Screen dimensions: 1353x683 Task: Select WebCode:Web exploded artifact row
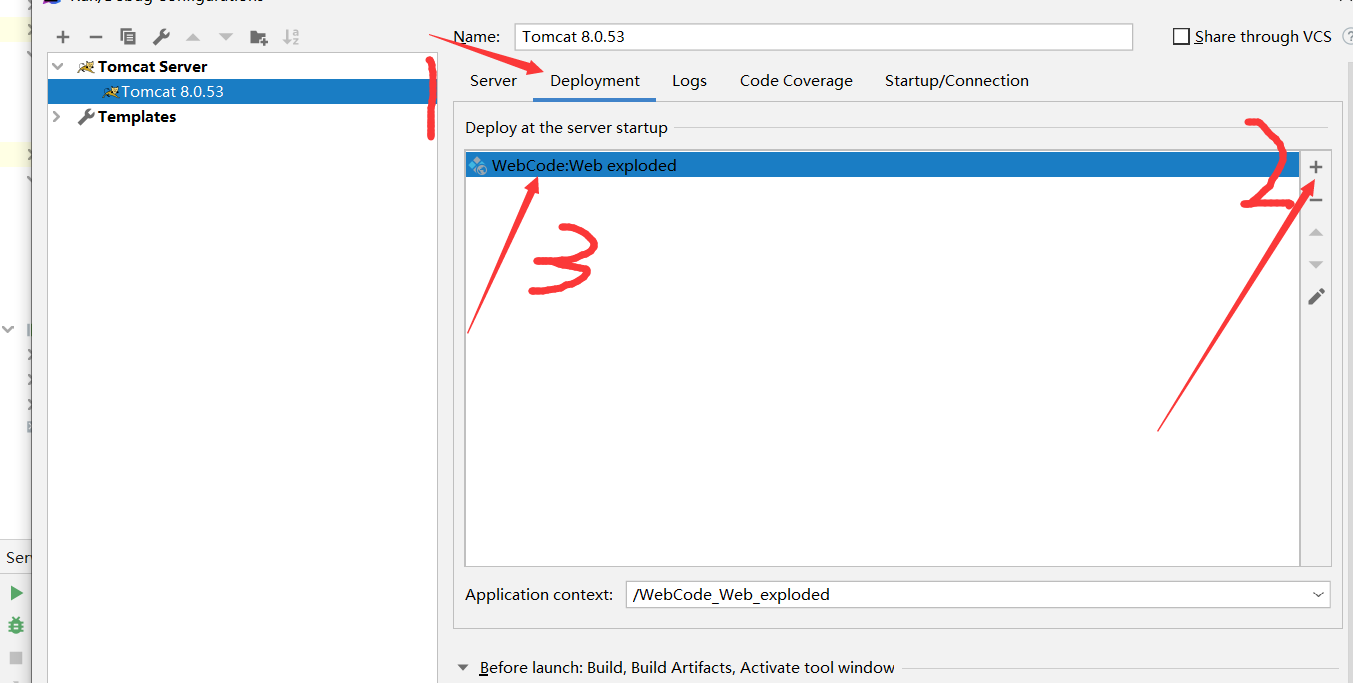coord(882,165)
